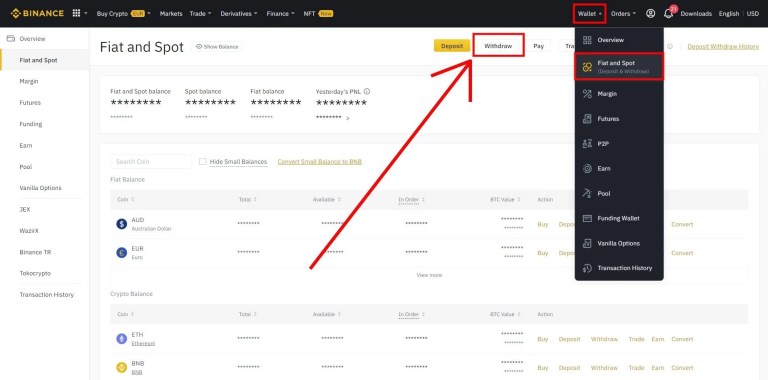This screenshot has width=768, height=380.
Task: Open Margin in the left sidebar
Action: 29,81
